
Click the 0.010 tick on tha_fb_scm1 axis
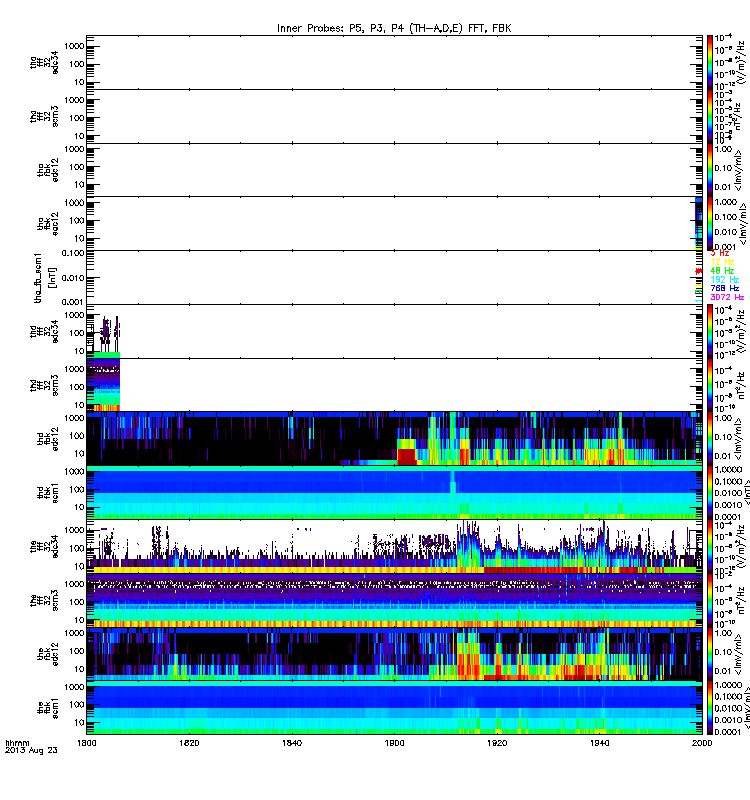pos(73,278)
